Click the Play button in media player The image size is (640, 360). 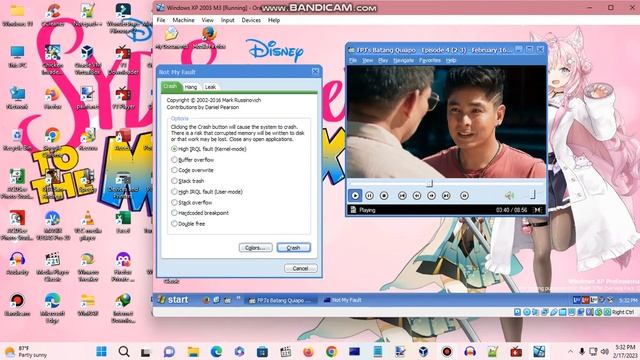(x=355, y=196)
